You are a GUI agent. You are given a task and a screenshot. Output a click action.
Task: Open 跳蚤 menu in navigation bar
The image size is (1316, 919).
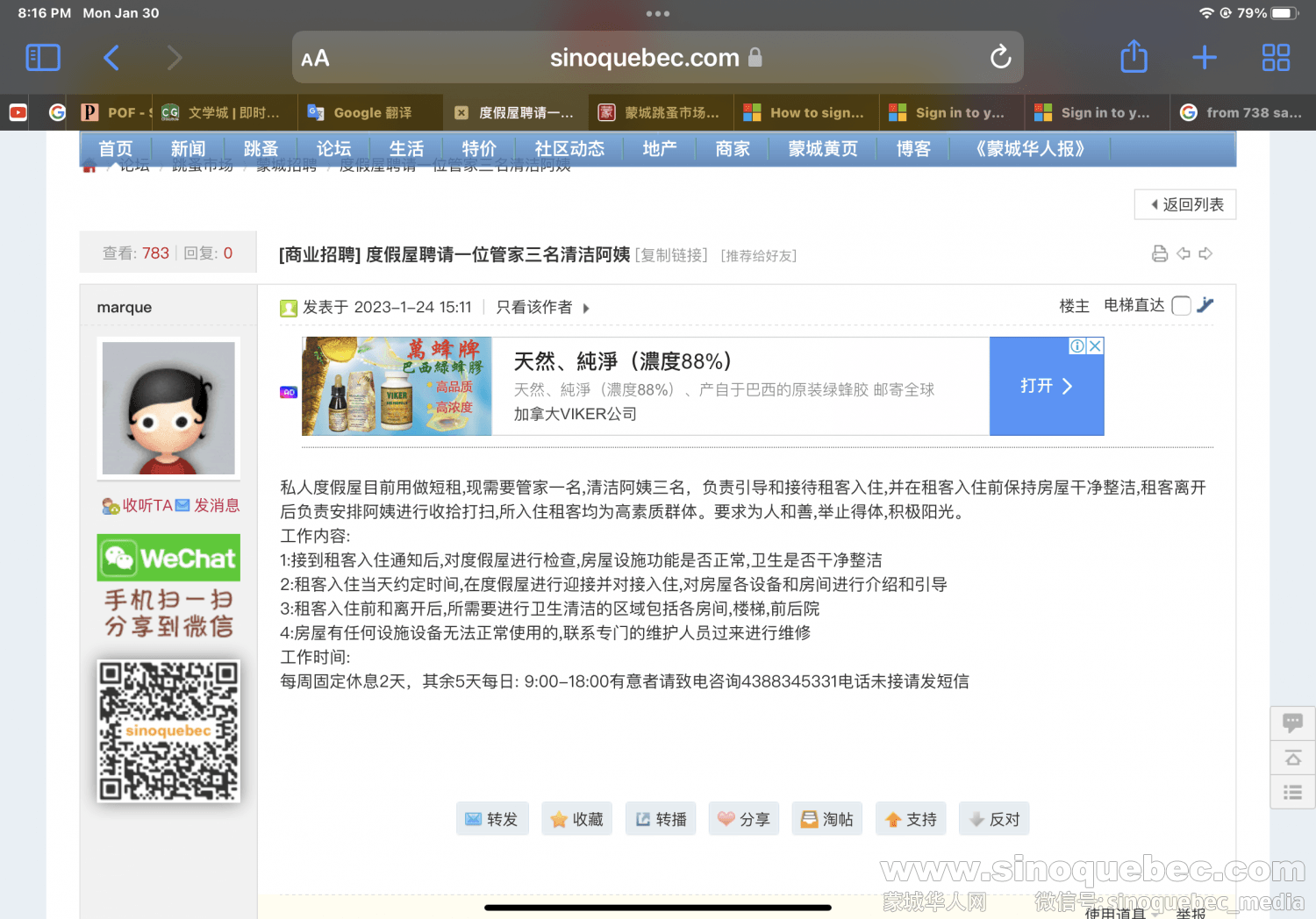[261, 149]
